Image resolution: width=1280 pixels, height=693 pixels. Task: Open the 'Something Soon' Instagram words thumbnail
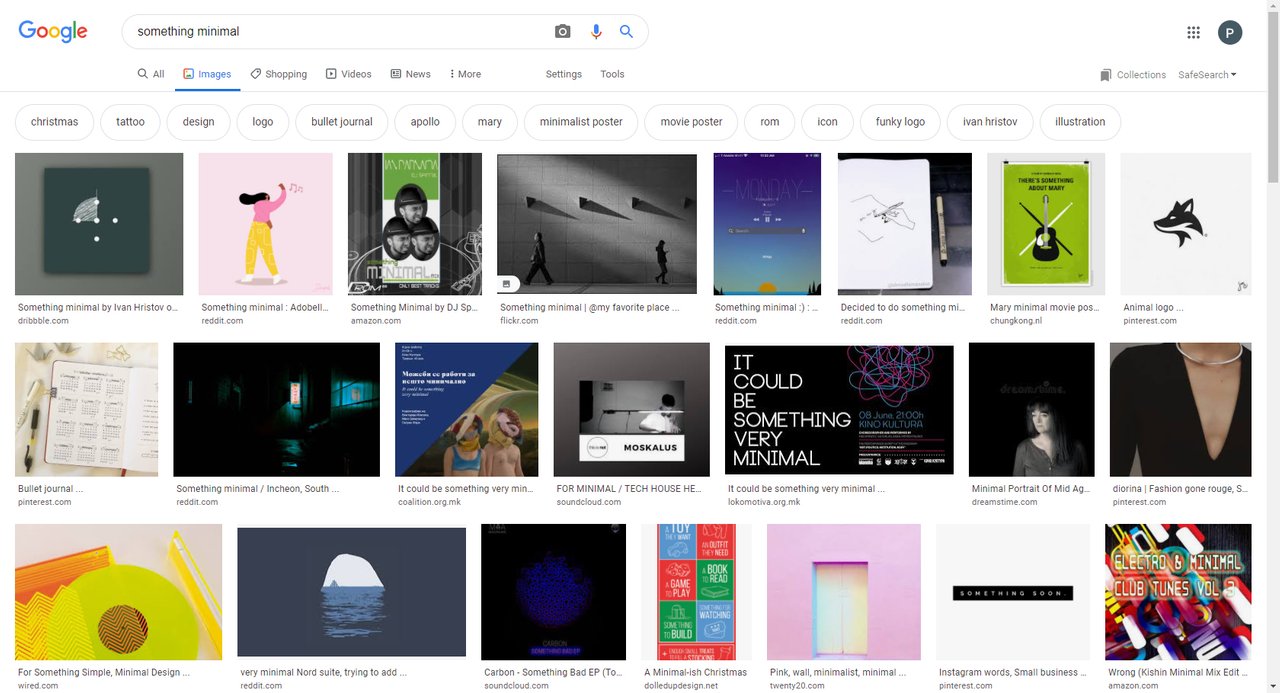pyautogui.click(x=1013, y=592)
